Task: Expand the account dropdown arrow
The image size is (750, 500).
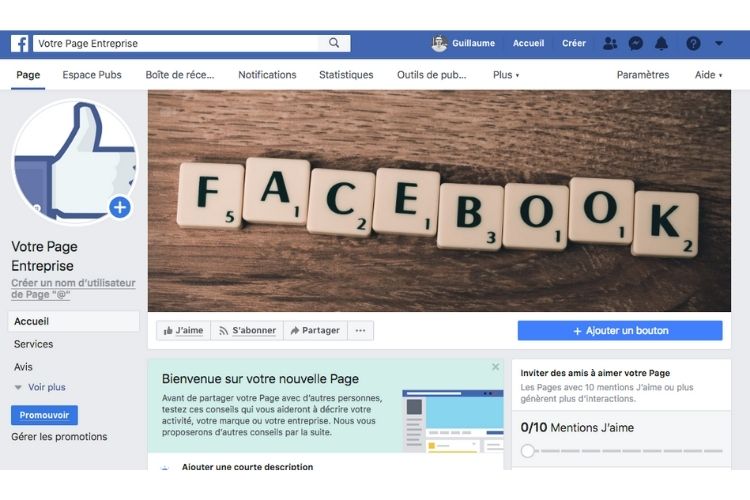Action: (x=718, y=44)
